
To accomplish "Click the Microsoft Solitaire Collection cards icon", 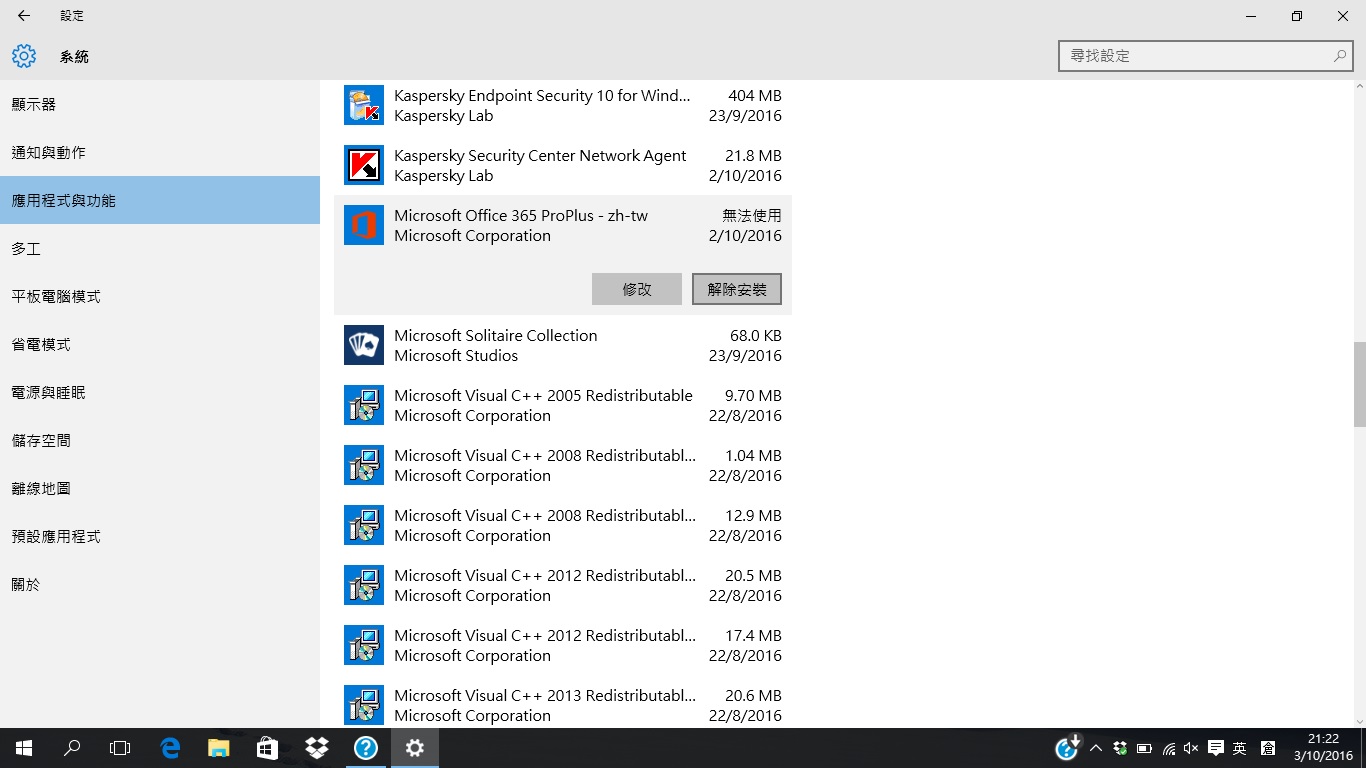I will (363, 345).
